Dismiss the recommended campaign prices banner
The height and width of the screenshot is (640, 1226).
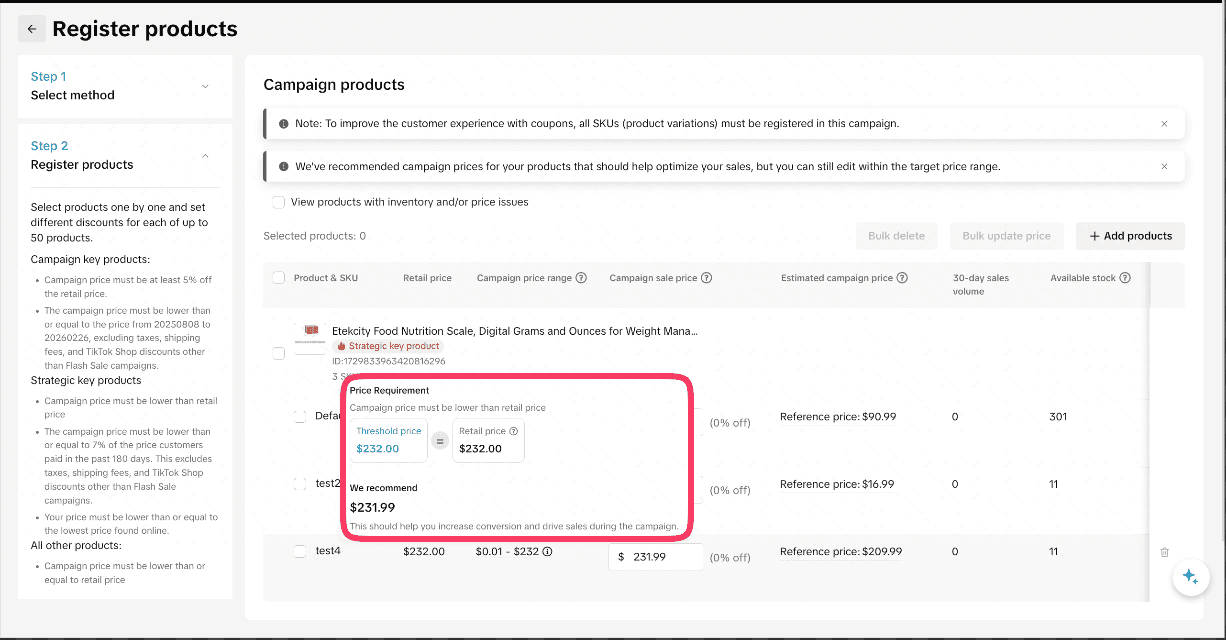pyautogui.click(x=1164, y=166)
